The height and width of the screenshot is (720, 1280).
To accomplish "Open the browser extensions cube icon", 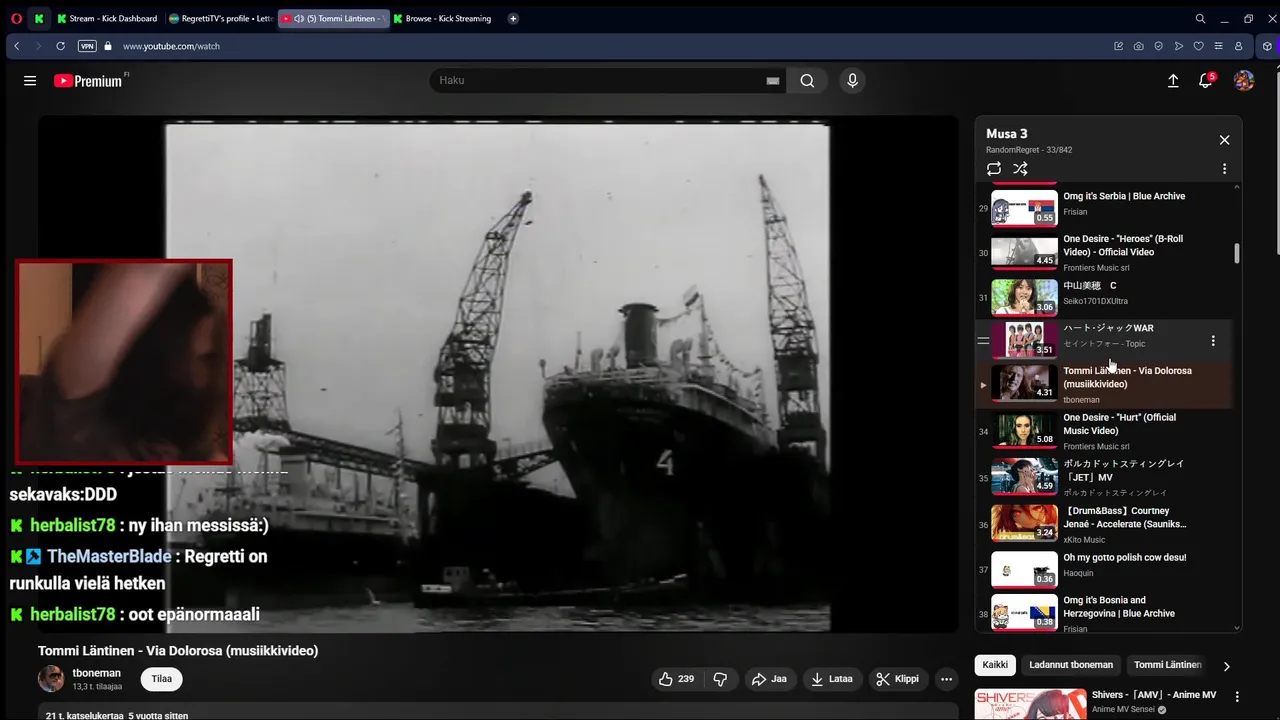I will coord(1267,46).
